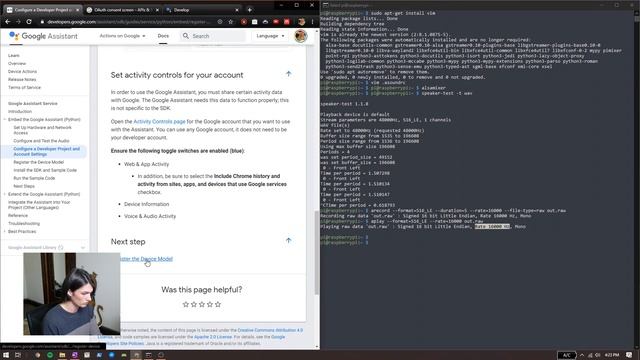Screen dimensions: 640x360
Task: Open File Explorer from the taskbar
Action: click(x=62, y=355)
